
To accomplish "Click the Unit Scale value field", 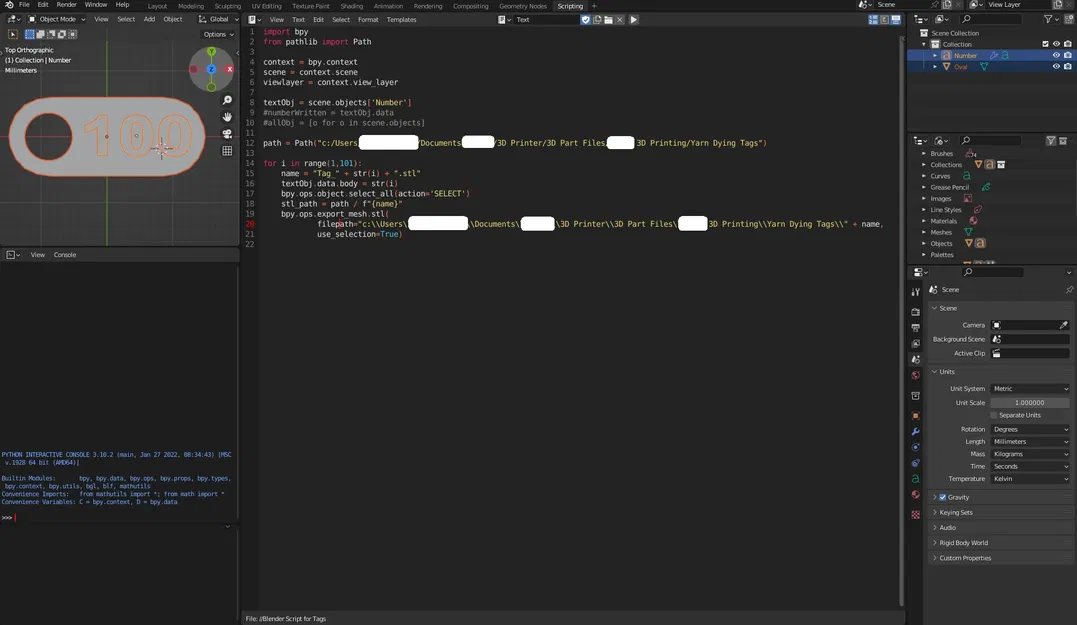I will (1030, 402).
